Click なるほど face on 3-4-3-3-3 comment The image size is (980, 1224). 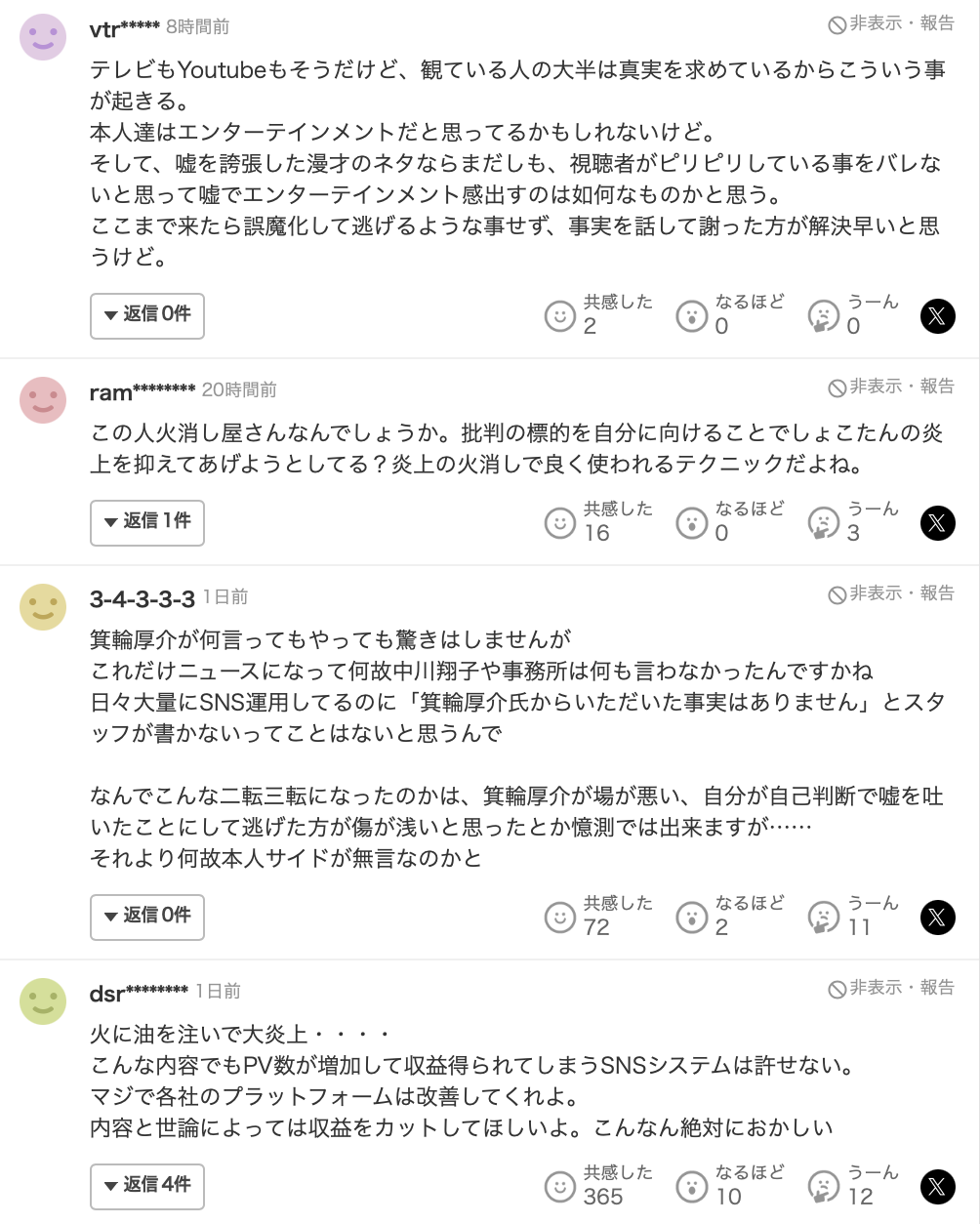691,918
